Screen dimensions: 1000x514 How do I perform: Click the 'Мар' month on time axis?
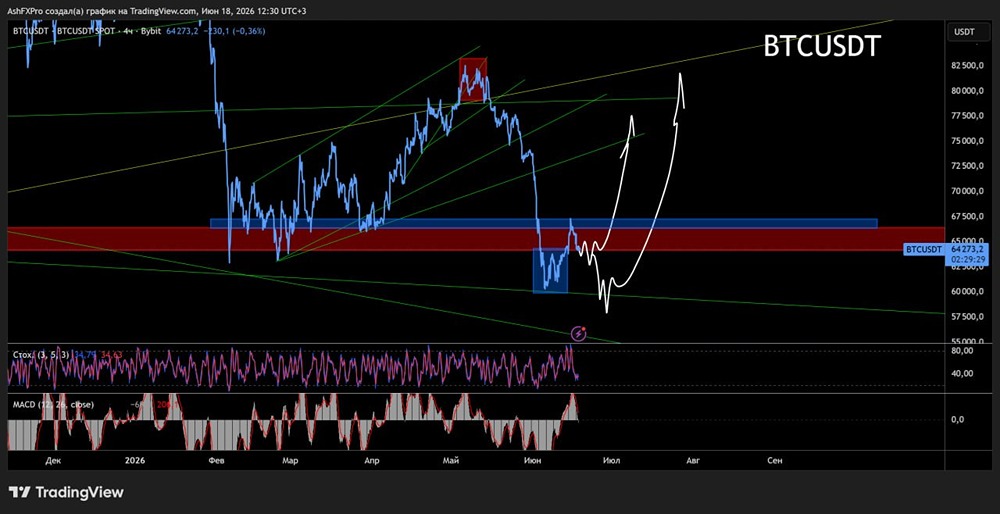coord(290,460)
